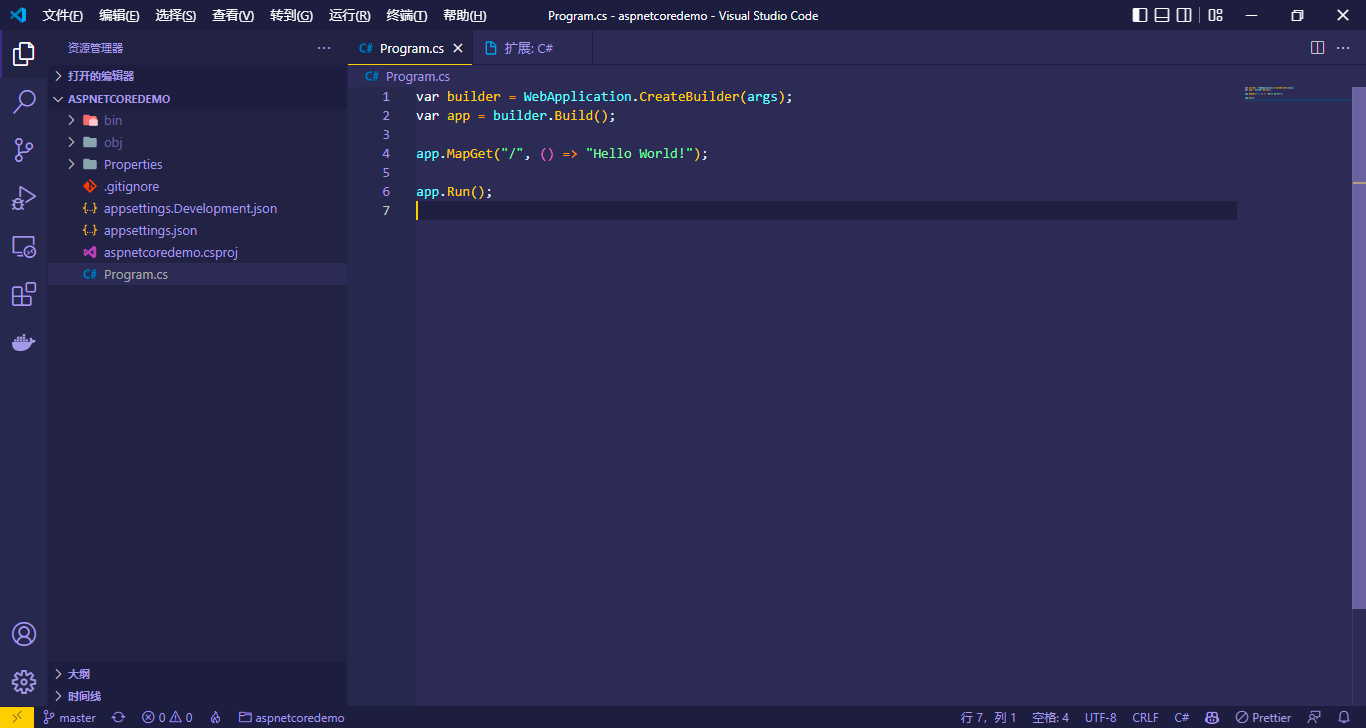Open the Remote Explorer view

click(24, 246)
